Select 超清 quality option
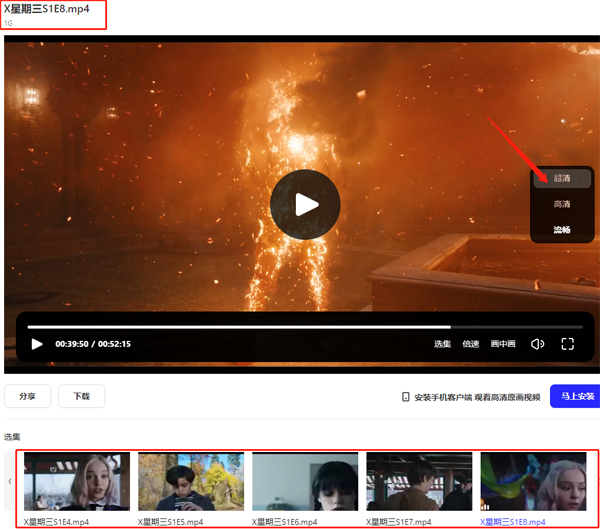 [562, 178]
